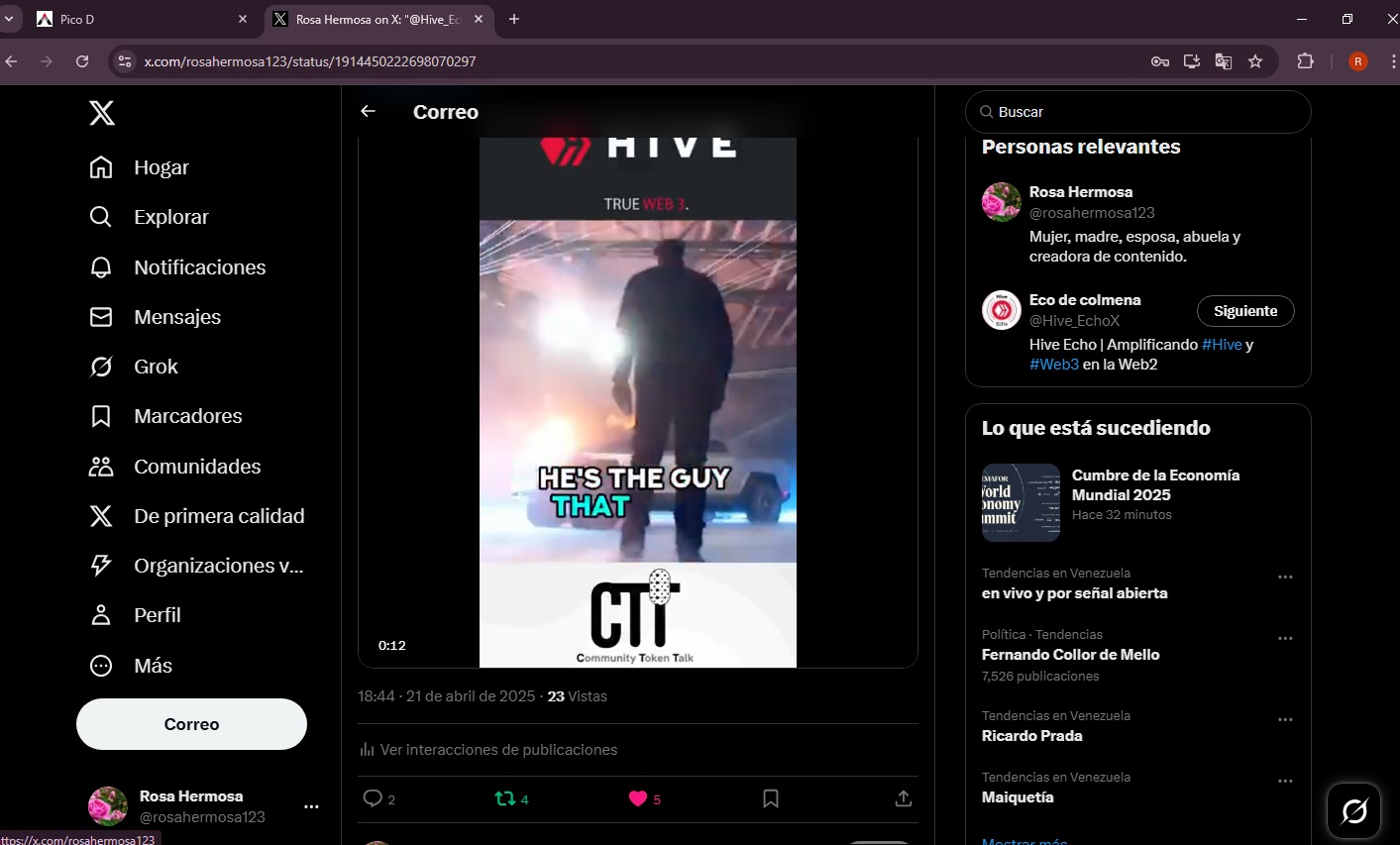This screenshot has width=1400, height=845.
Task: Click the reply comment icon
Action: 373,798
